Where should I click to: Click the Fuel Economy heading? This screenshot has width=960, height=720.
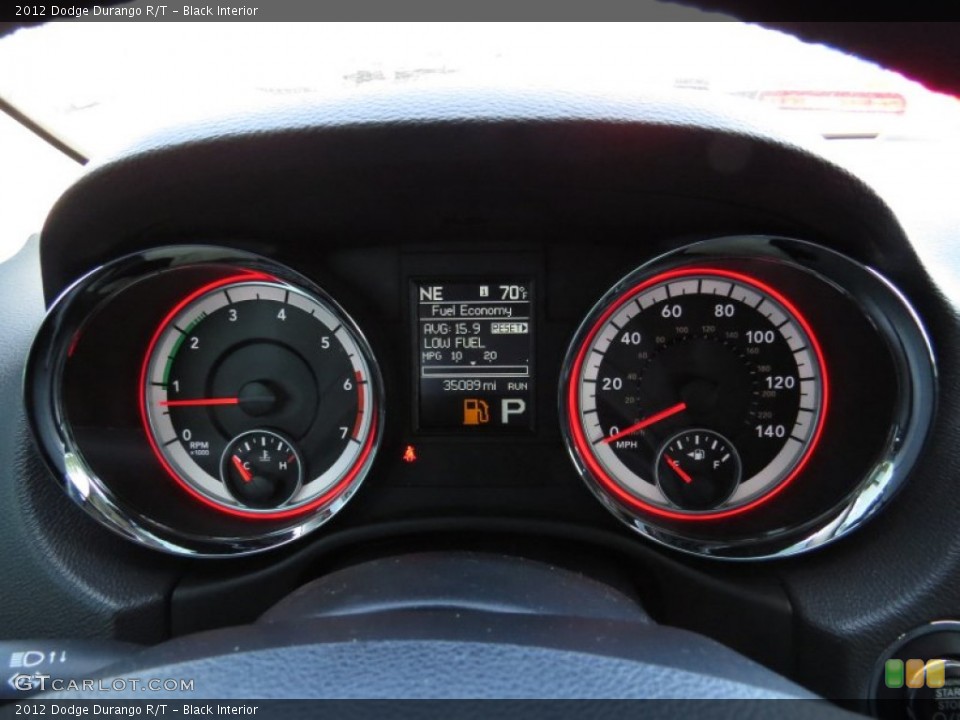471,310
